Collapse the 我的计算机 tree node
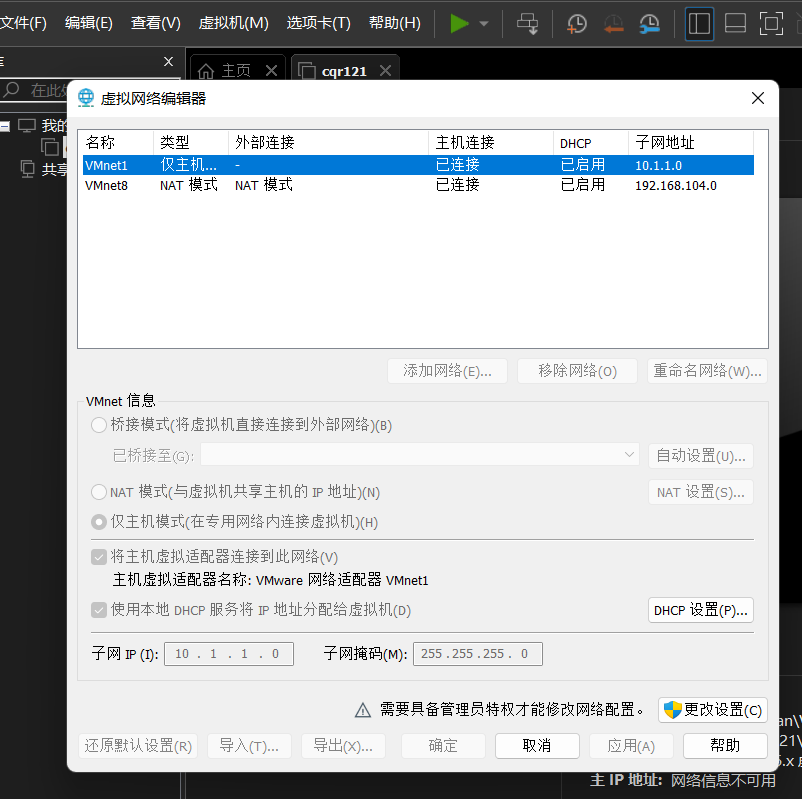The height and width of the screenshot is (799, 802). (x=5, y=126)
